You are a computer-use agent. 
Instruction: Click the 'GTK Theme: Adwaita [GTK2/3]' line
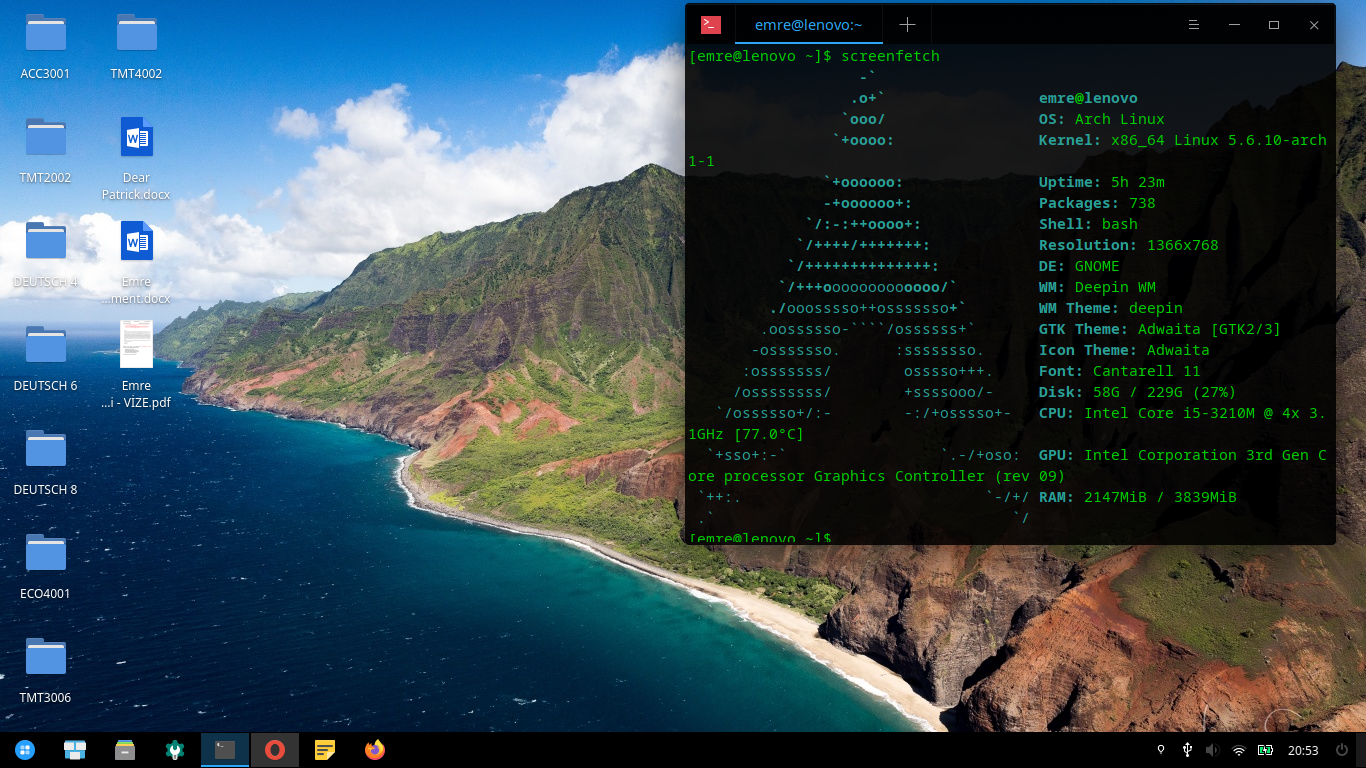coord(1160,329)
